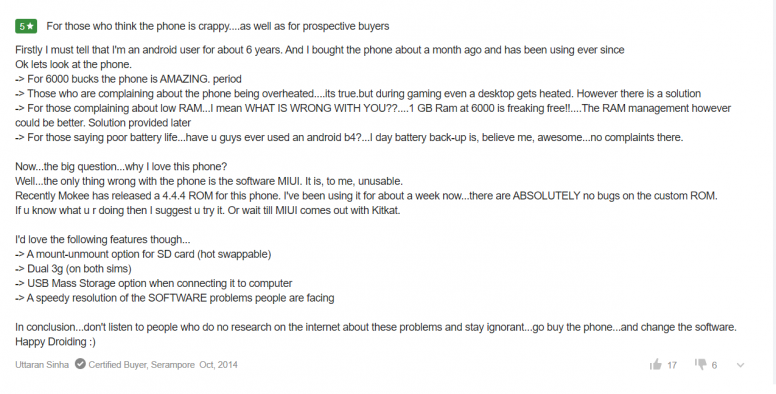
Task: Click the line starting 'Firstly I must tell'
Action: click(x=320, y=50)
